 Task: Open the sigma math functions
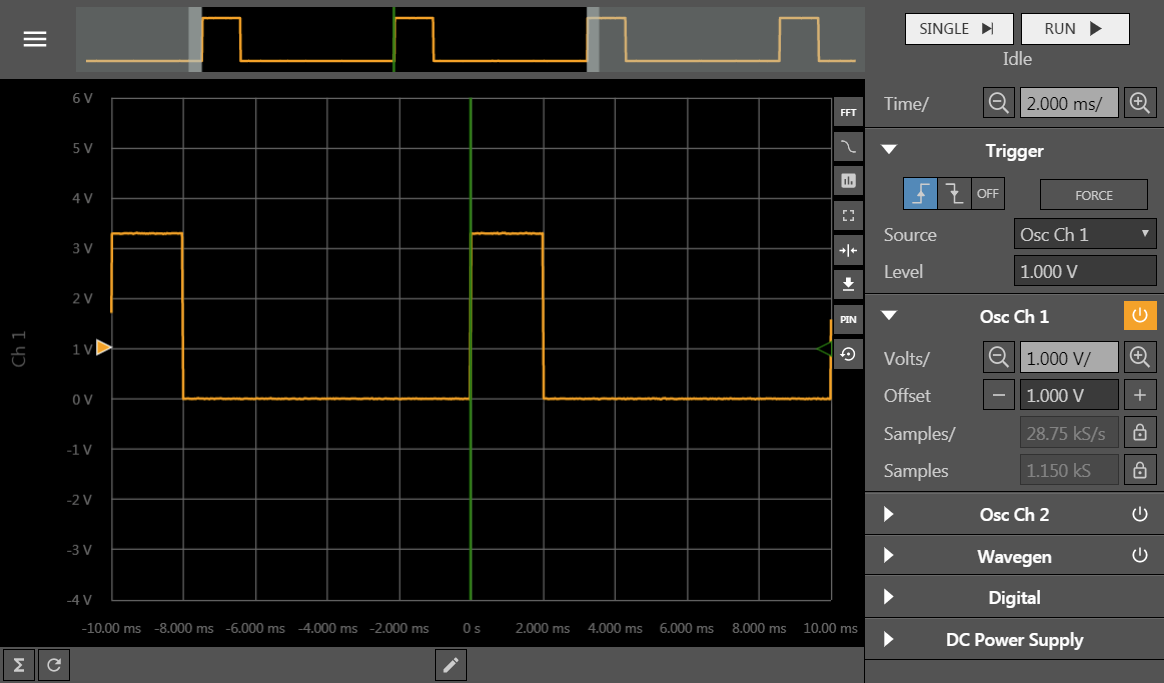point(19,665)
